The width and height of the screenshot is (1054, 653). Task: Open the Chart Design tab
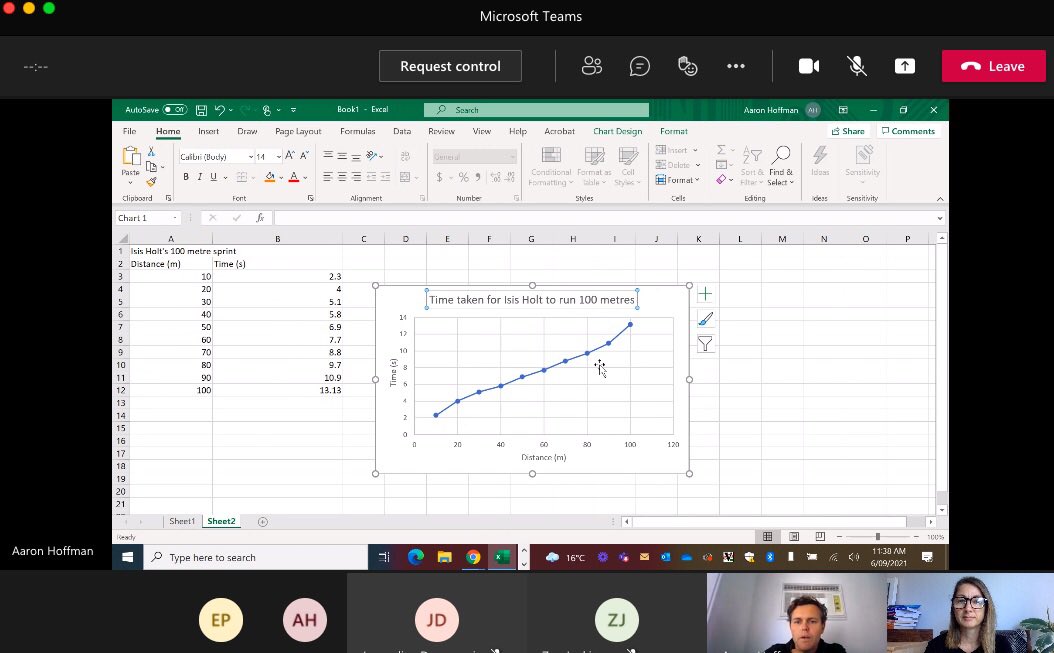click(x=617, y=131)
